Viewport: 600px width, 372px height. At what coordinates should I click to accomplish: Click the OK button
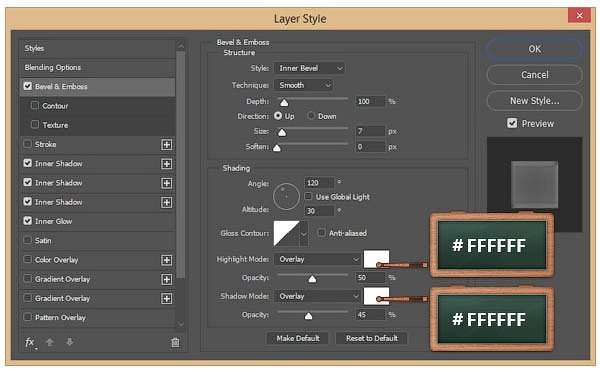click(x=535, y=49)
